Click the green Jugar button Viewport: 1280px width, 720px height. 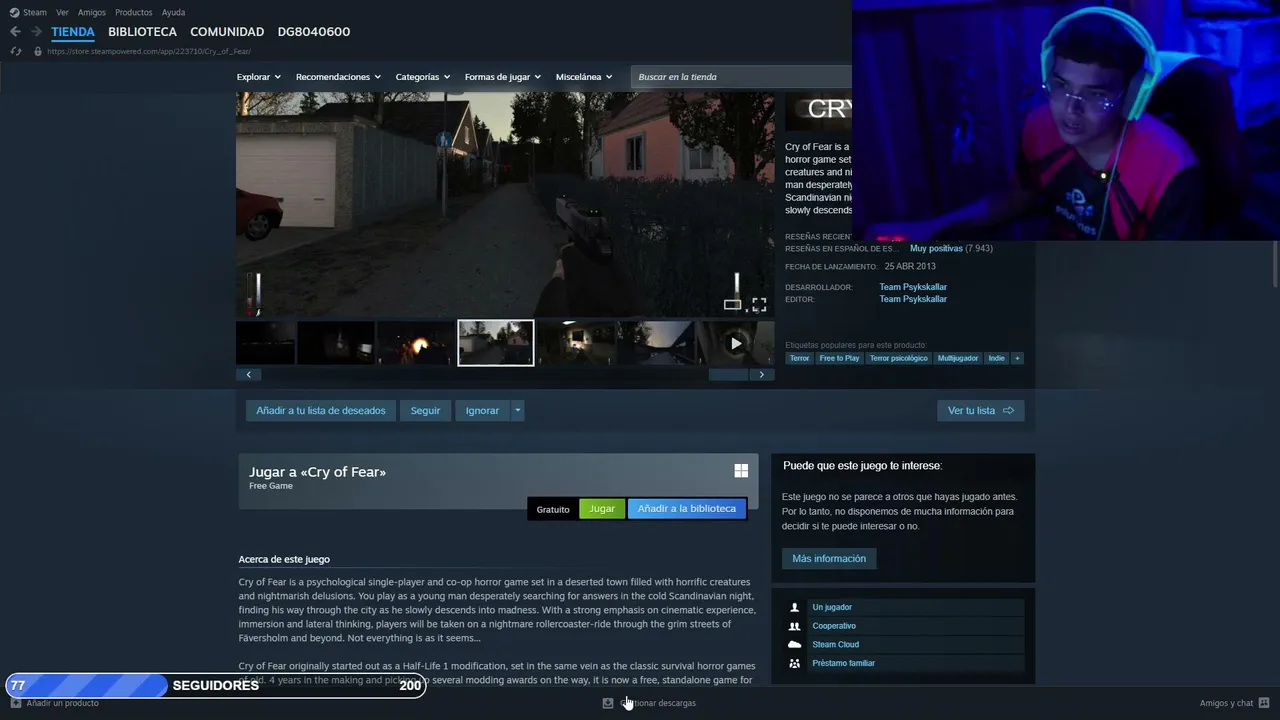point(602,509)
